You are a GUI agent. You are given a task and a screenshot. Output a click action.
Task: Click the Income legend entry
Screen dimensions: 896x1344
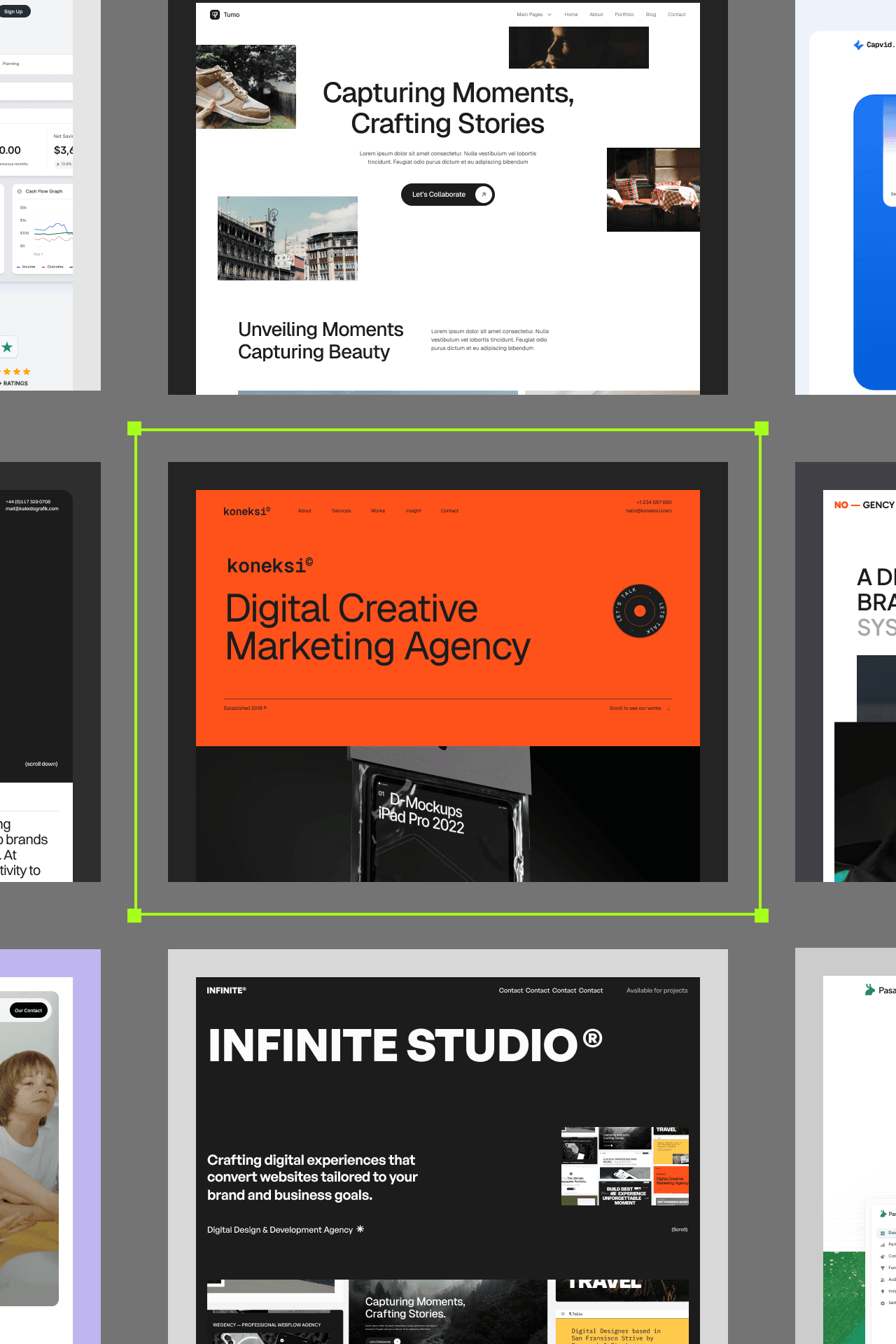point(26,267)
